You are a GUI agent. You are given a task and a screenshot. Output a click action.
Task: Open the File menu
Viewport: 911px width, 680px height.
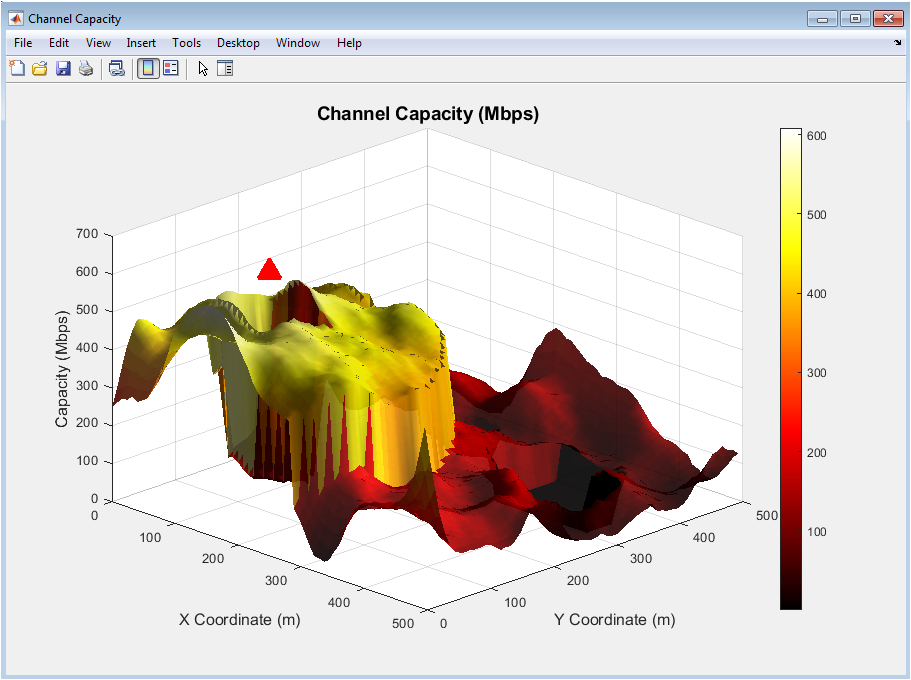[x=23, y=43]
